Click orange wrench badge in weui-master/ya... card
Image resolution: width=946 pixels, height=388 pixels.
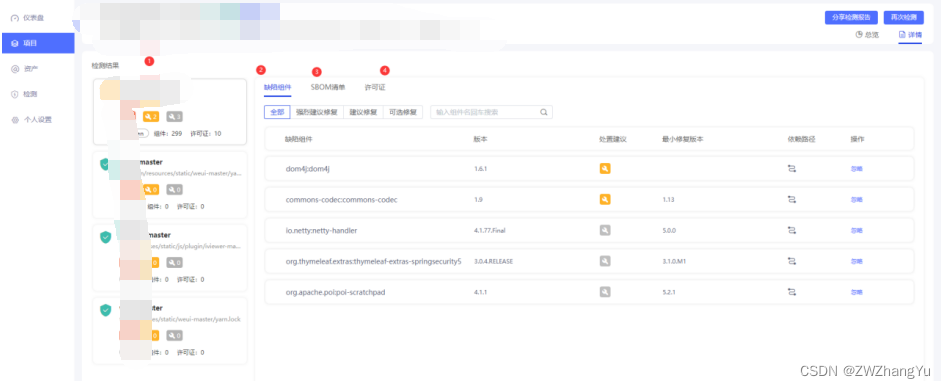click(151, 189)
